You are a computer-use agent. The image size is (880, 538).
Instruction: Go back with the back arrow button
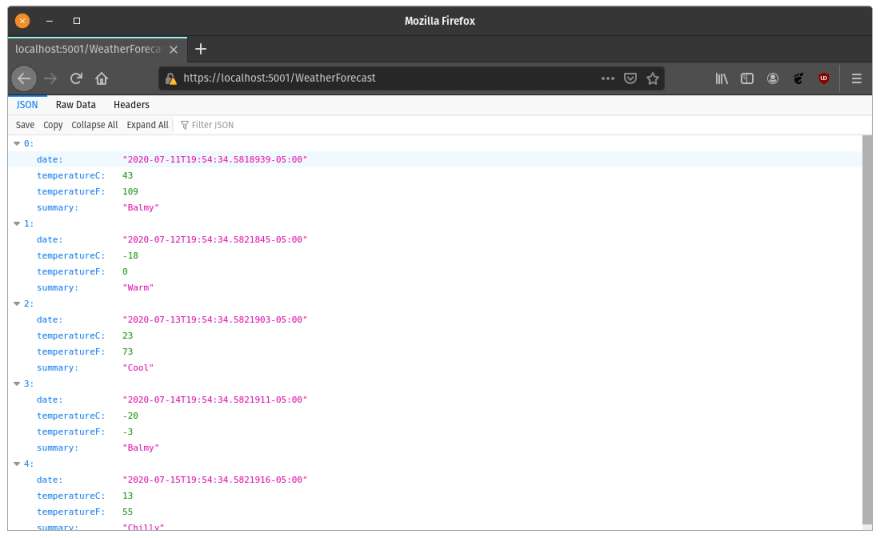[x=24, y=79]
